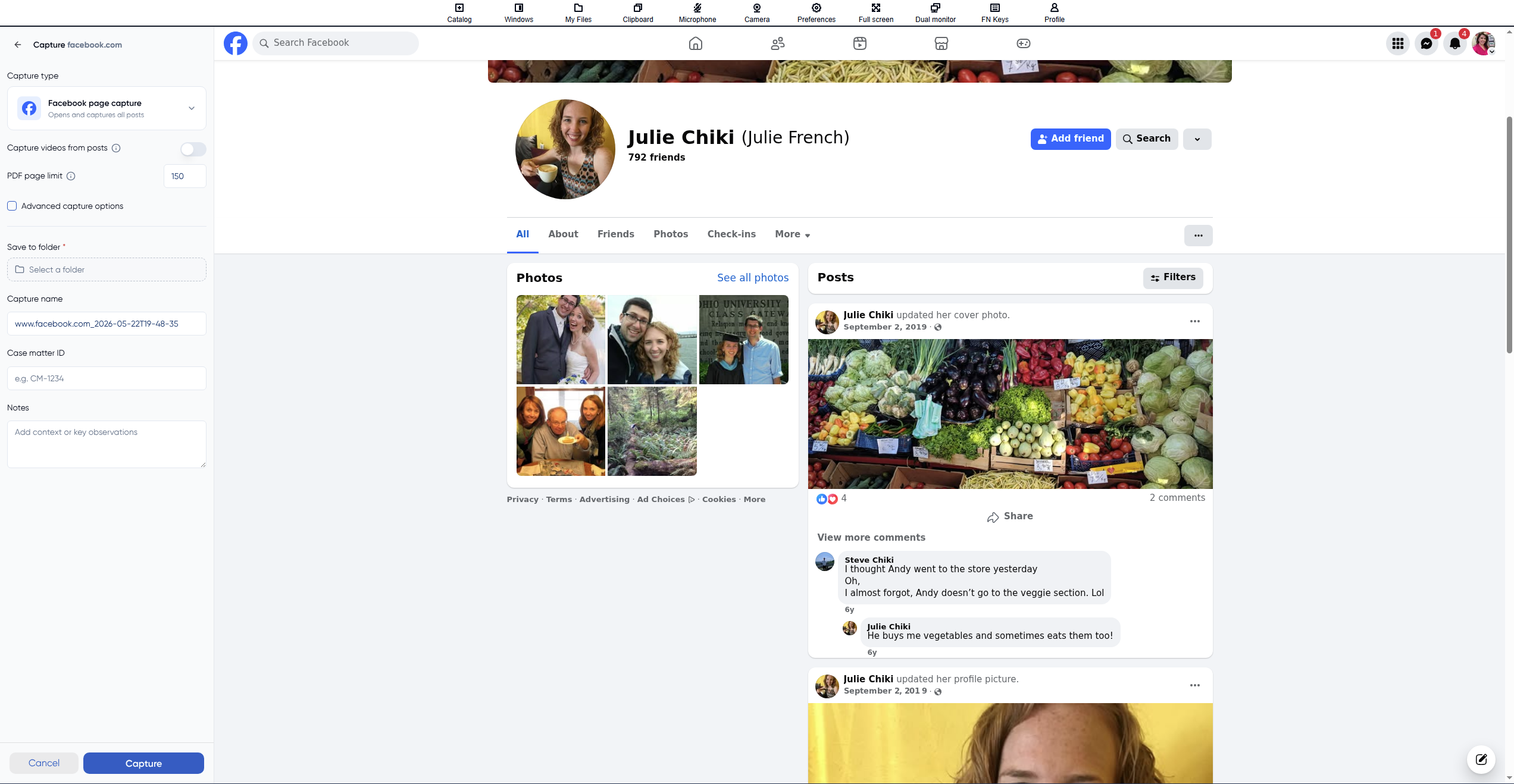Open Steve Chiki's commenter name
Screen dimensions: 1514x784
coord(869,560)
